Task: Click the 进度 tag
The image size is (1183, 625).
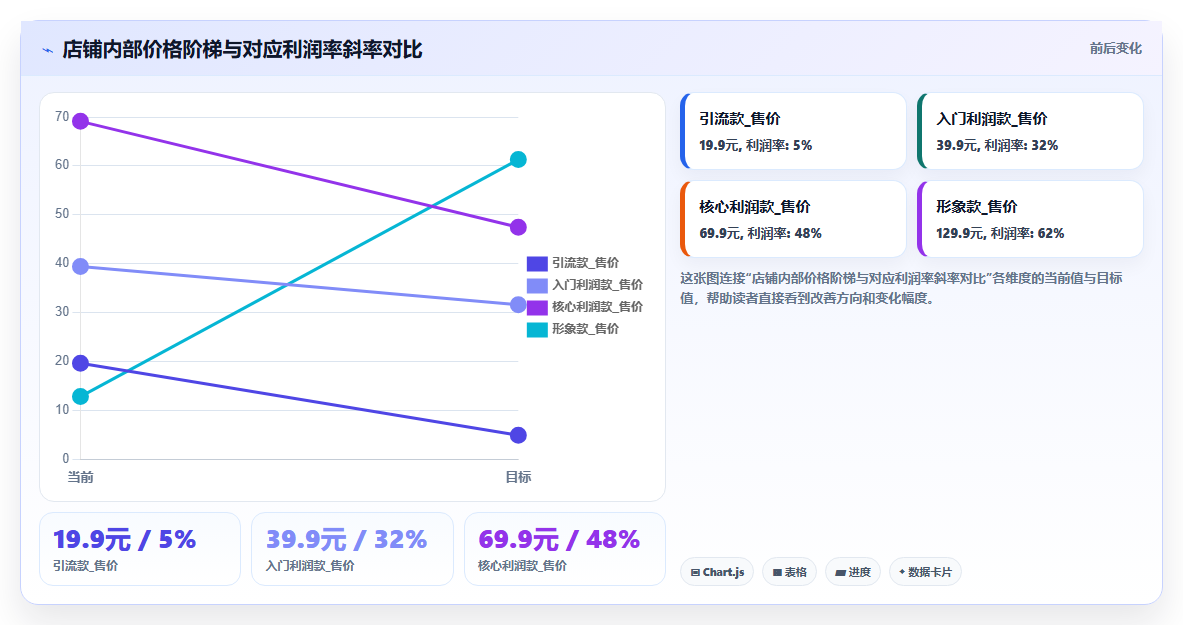Action: (853, 572)
